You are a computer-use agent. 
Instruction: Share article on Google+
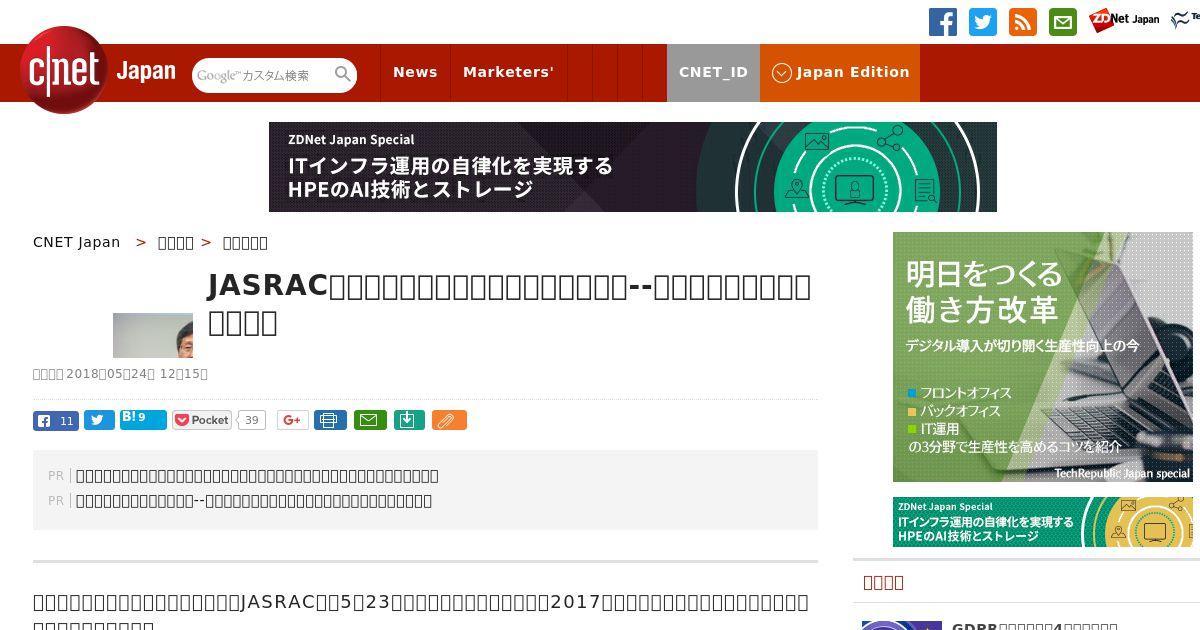(292, 420)
